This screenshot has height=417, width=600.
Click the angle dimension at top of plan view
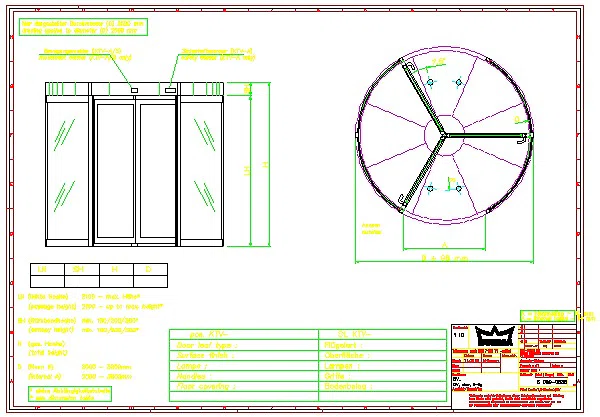coord(439,61)
